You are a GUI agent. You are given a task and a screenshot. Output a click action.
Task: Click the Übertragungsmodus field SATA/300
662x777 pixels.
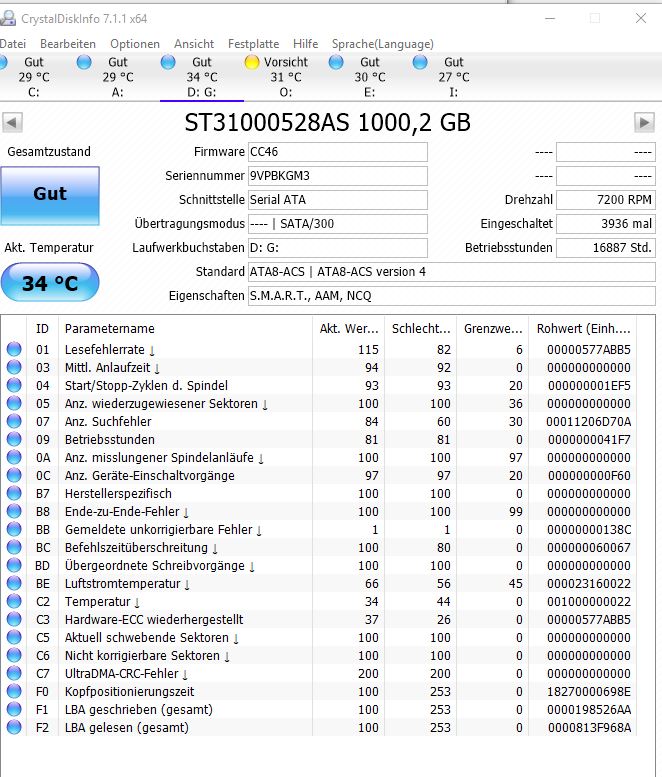[x=337, y=223]
